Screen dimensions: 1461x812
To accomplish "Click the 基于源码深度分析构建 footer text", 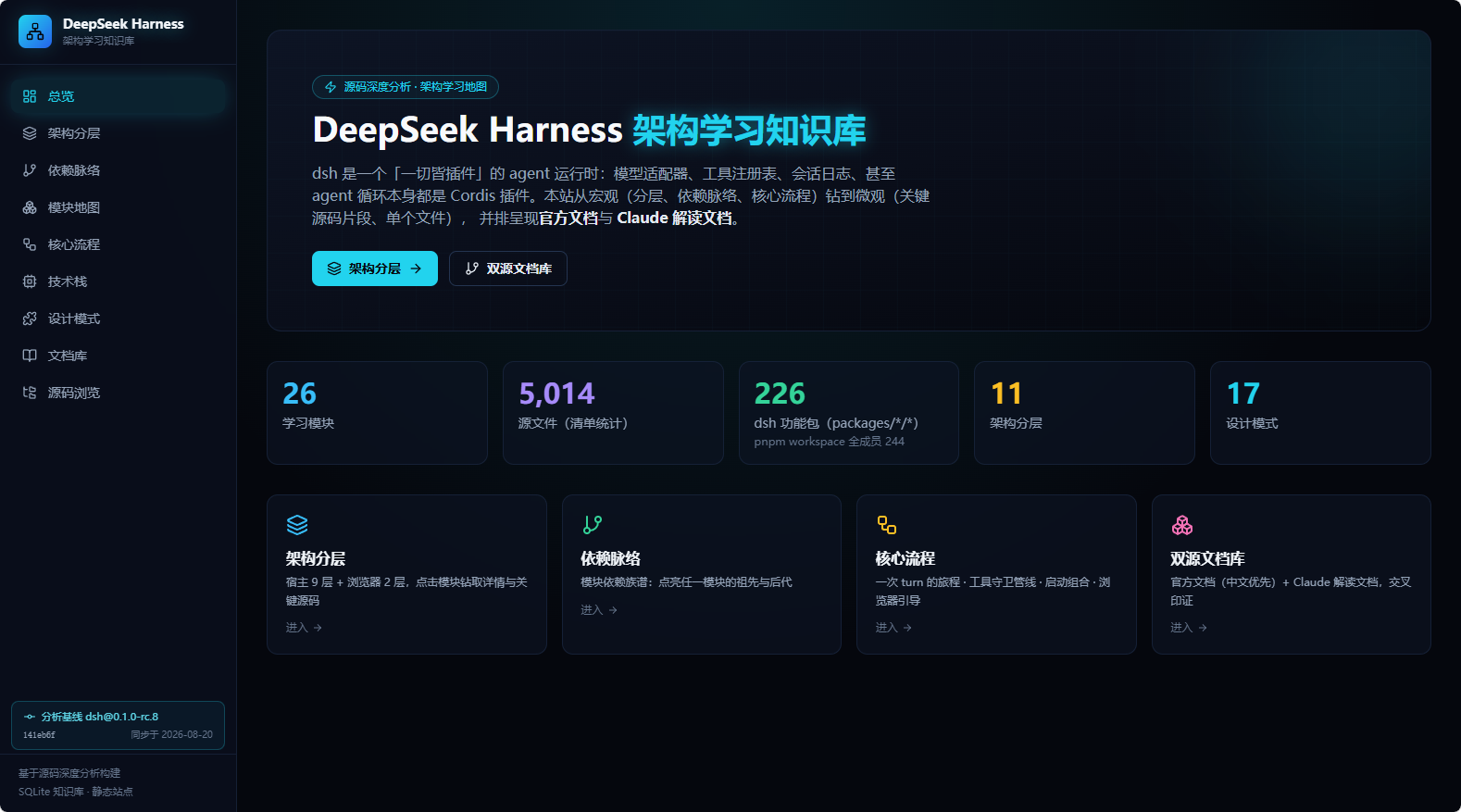I will coord(69,773).
